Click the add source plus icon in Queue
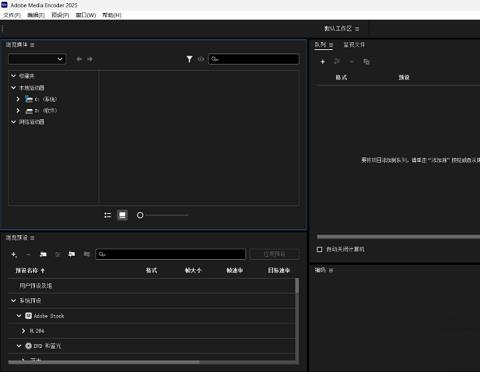The image size is (480, 372). [322, 62]
